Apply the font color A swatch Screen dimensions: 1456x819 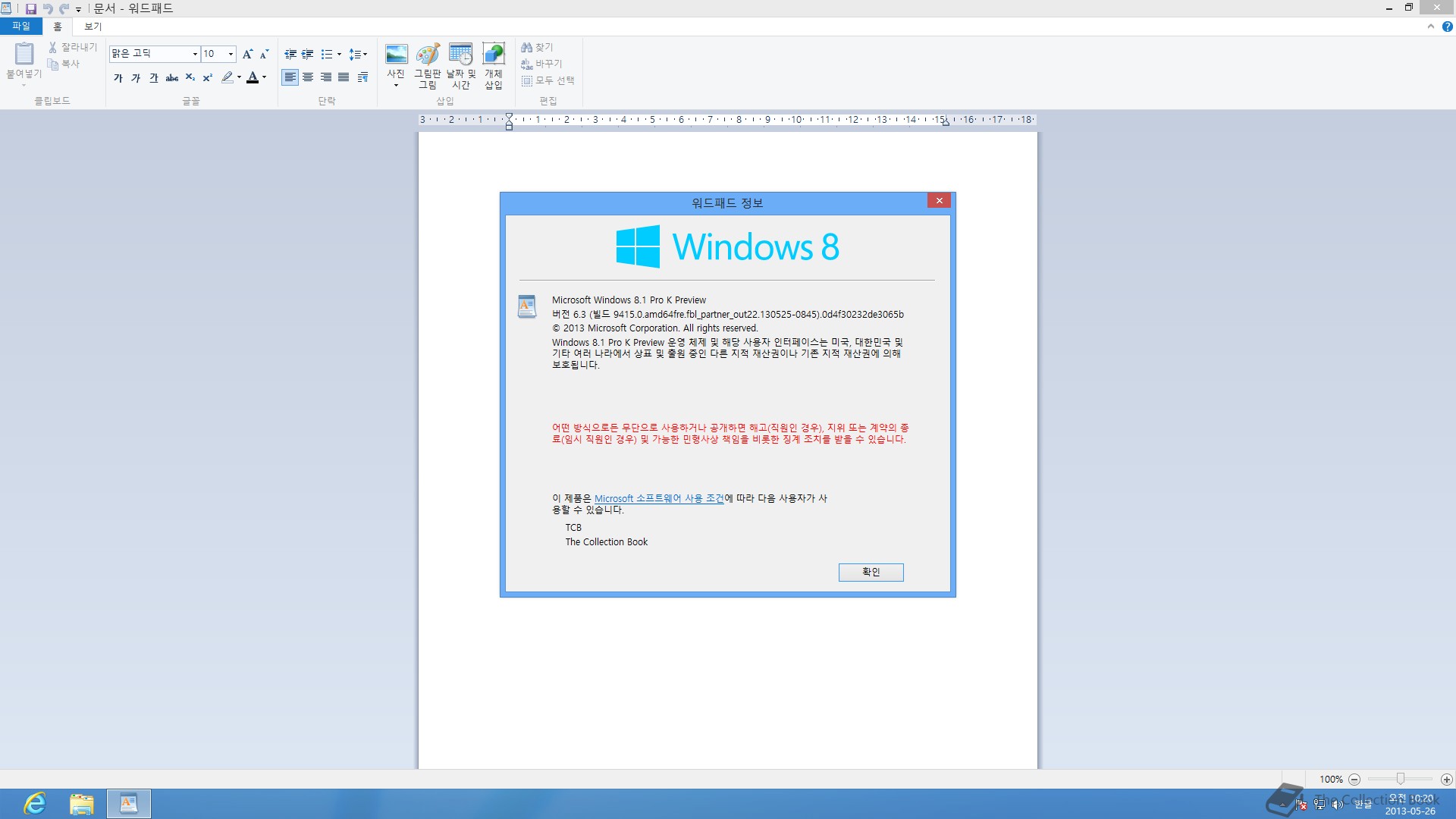(253, 77)
